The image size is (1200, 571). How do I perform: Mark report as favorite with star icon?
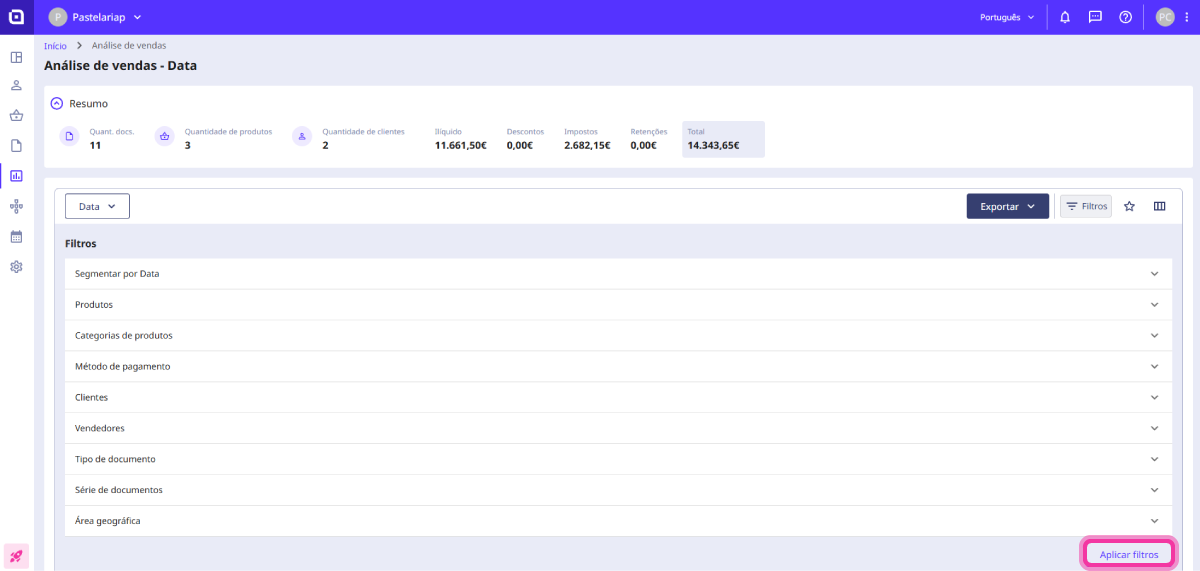click(1129, 206)
